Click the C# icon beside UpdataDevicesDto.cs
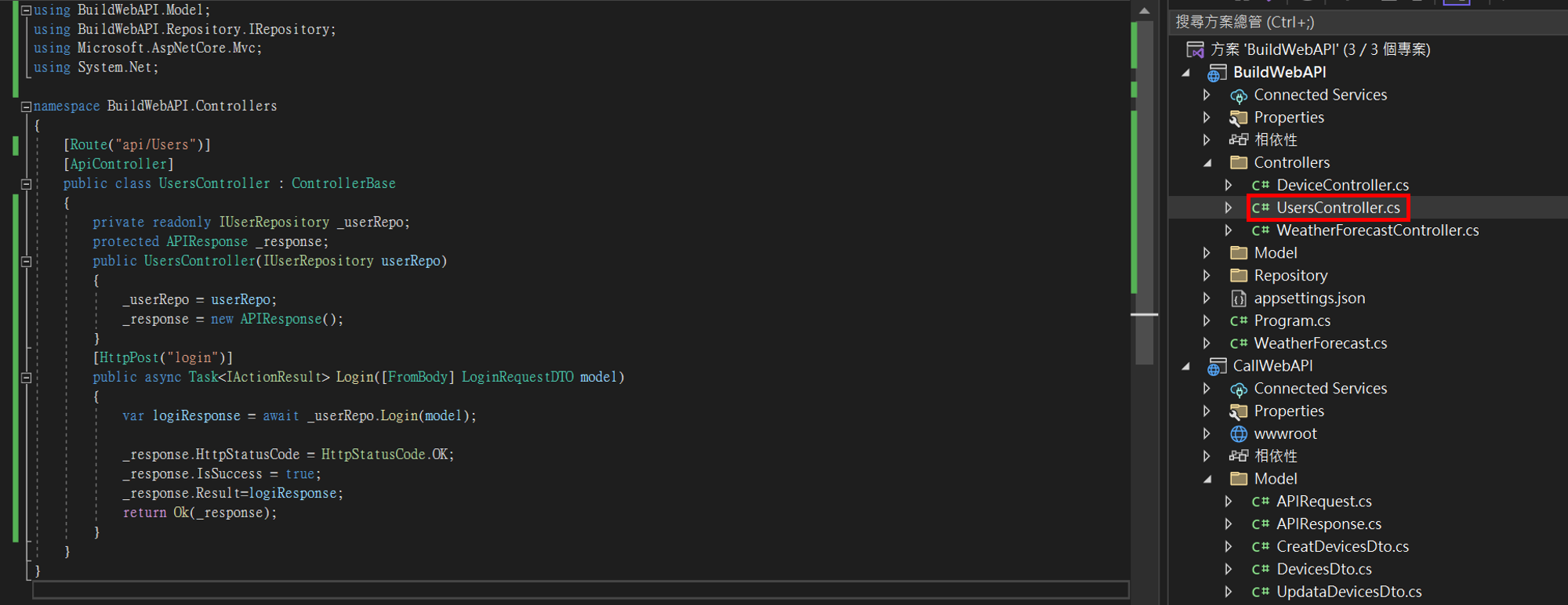The width and height of the screenshot is (1568, 605). pos(1261,592)
